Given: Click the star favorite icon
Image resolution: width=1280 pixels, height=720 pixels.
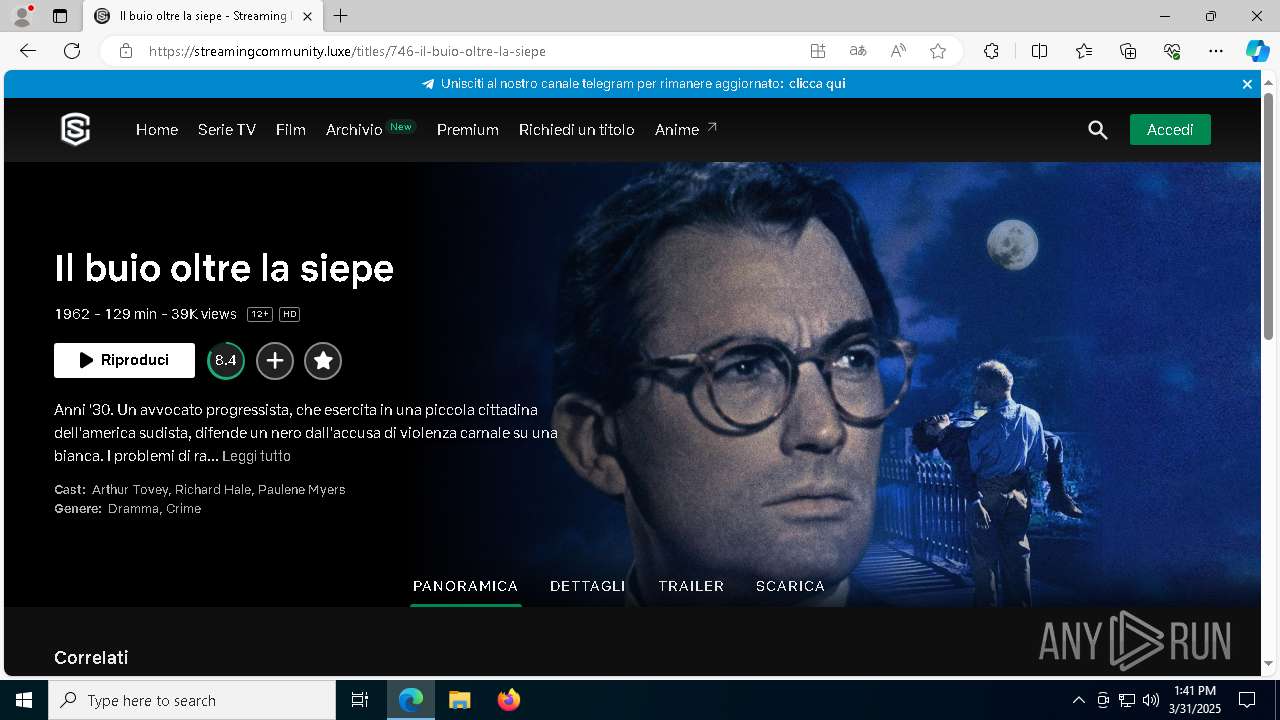Looking at the screenshot, I should 323,361.
